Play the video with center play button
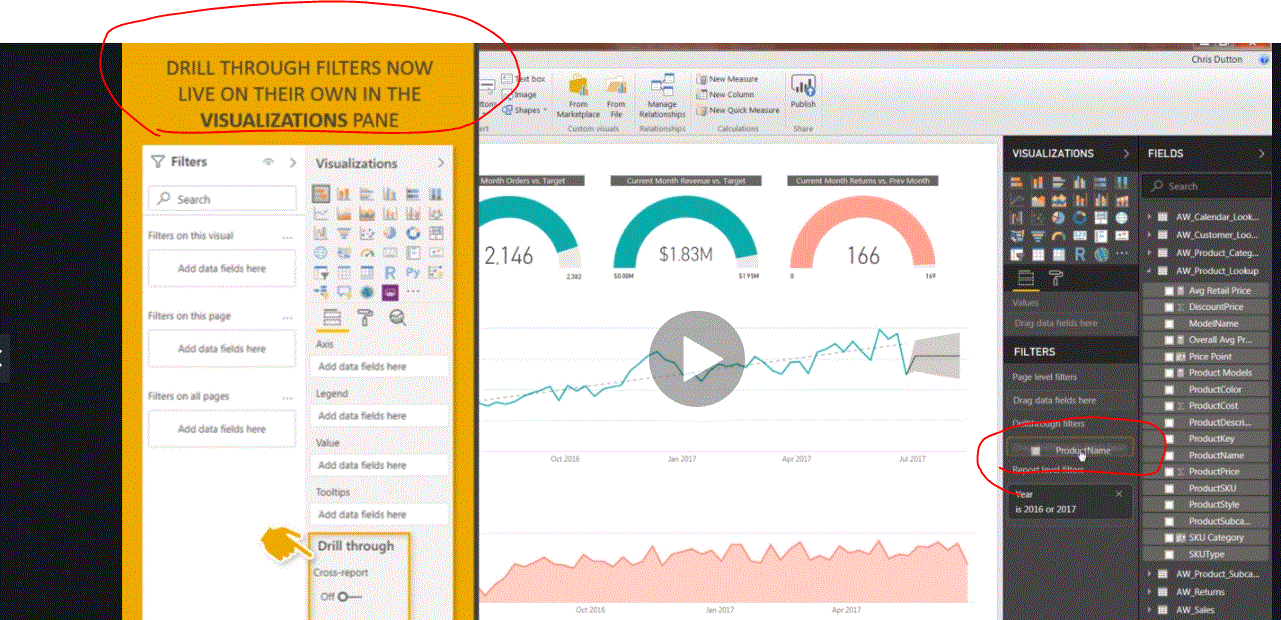This screenshot has height=620, width=1281. [x=698, y=358]
